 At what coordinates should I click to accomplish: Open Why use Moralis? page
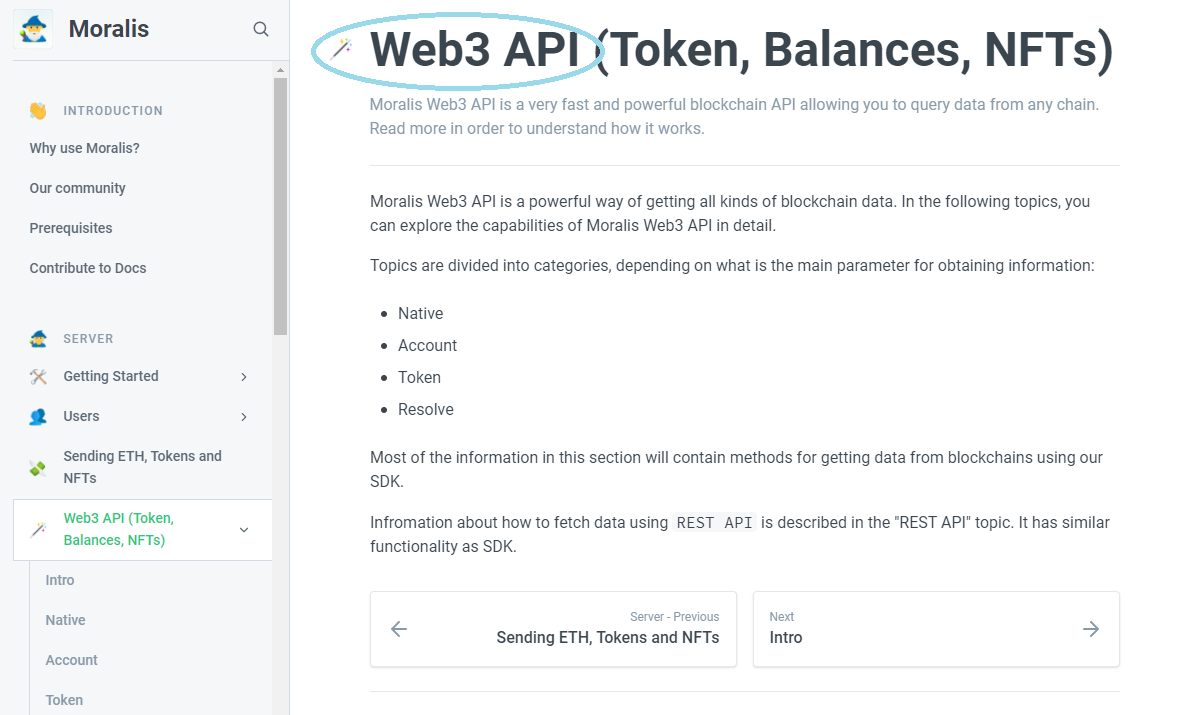click(84, 148)
